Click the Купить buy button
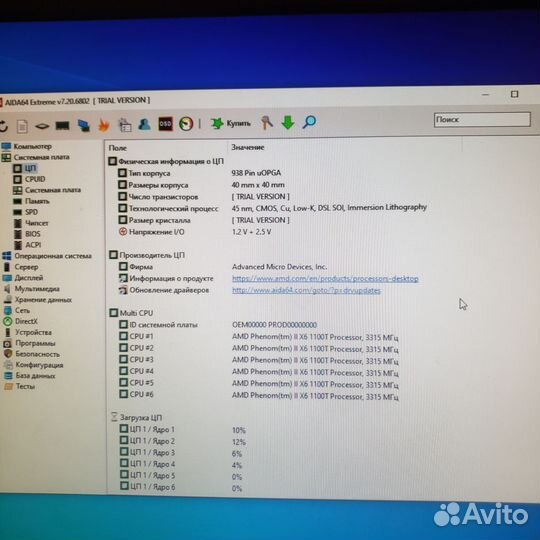Screen dimensions: 540x540 (x=231, y=123)
